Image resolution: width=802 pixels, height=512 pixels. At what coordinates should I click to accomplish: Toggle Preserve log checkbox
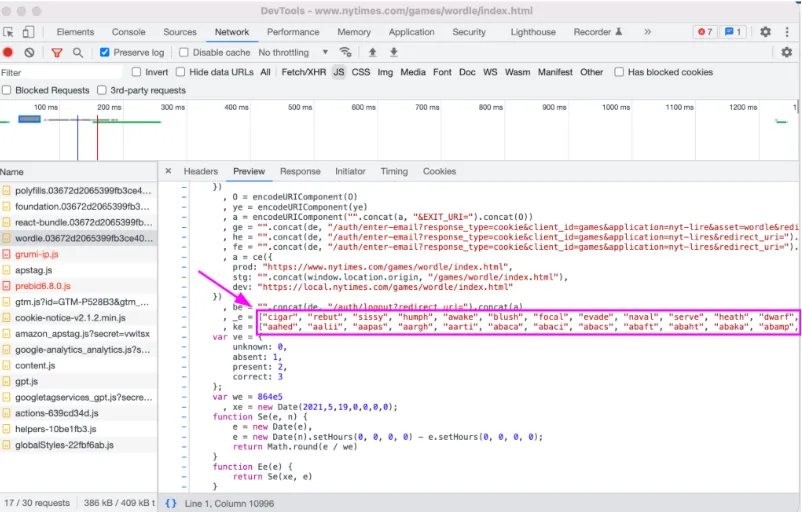pyautogui.click(x=105, y=52)
